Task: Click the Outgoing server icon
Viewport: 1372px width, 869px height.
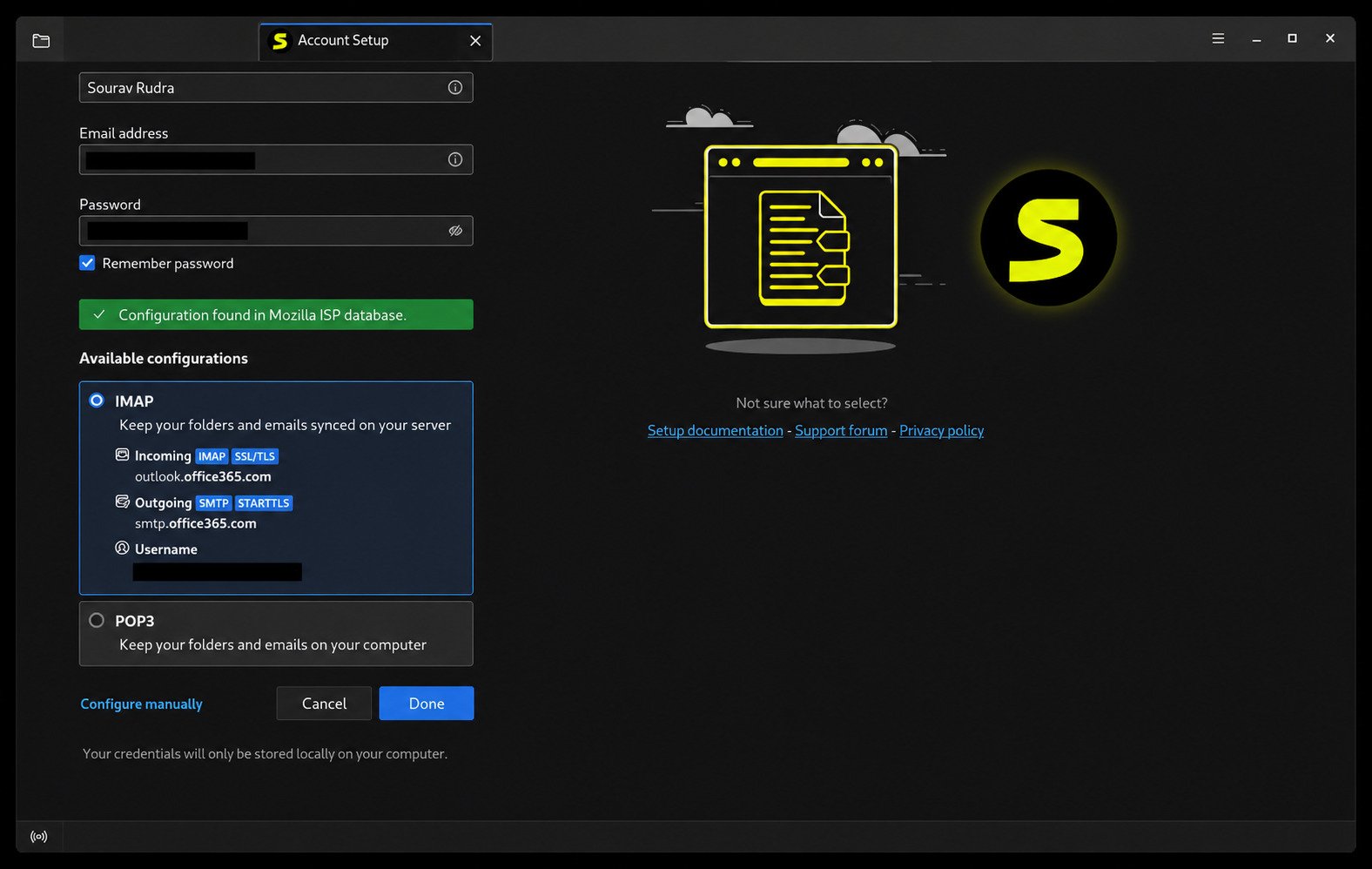Action: click(x=123, y=502)
